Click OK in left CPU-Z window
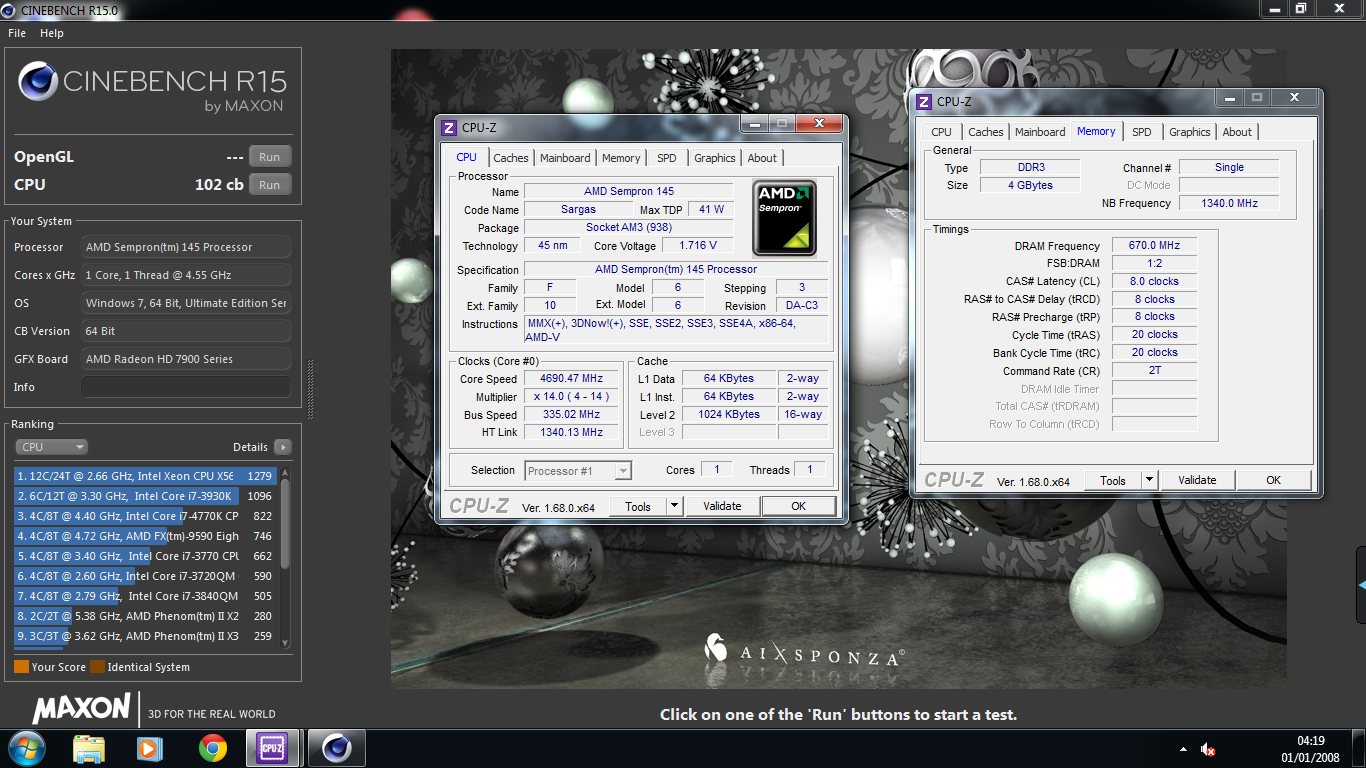 [798, 506]
